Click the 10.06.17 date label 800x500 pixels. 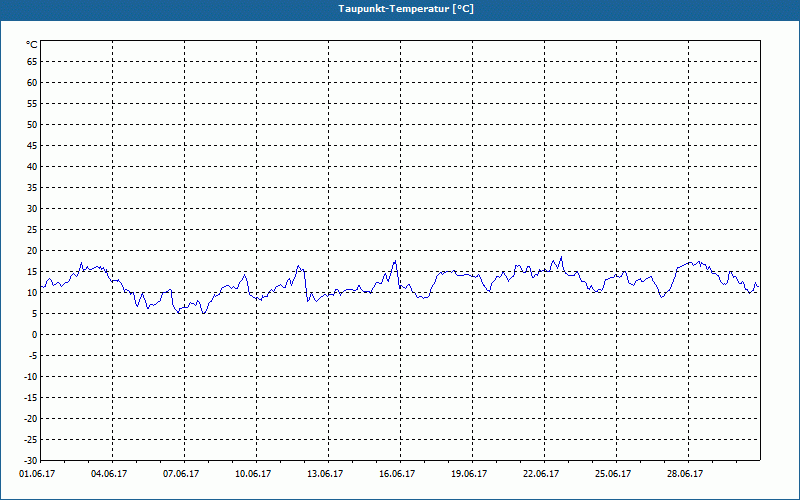tap(253, 474)
